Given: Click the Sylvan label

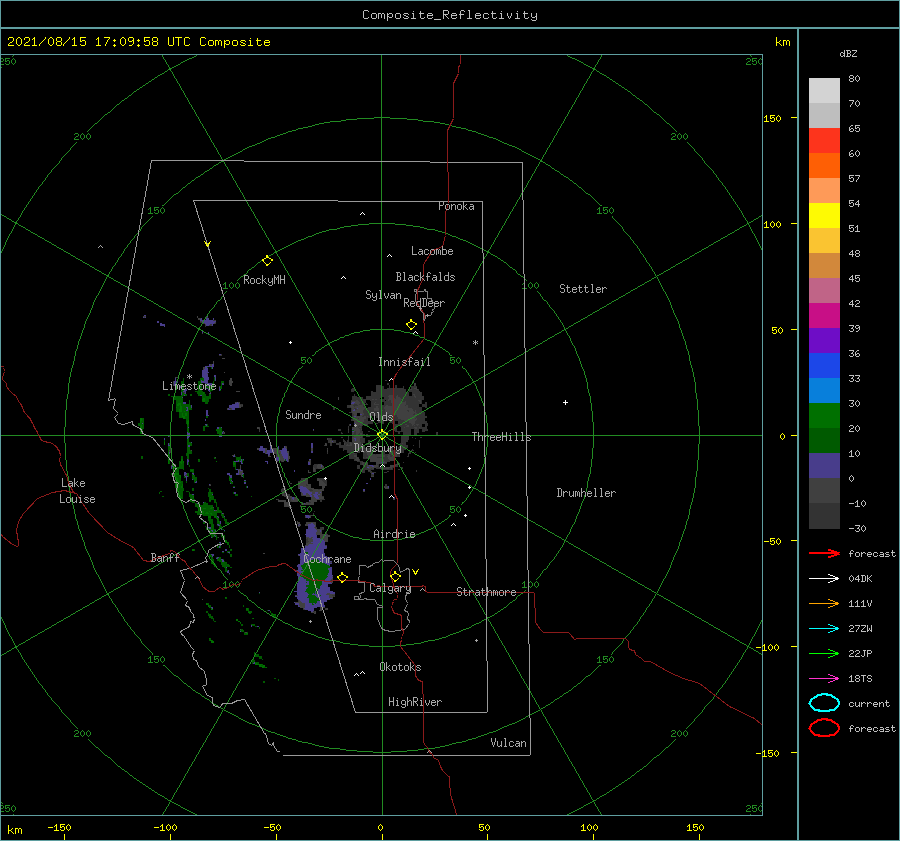Looking at the screenshot, I should pos(383,295).
